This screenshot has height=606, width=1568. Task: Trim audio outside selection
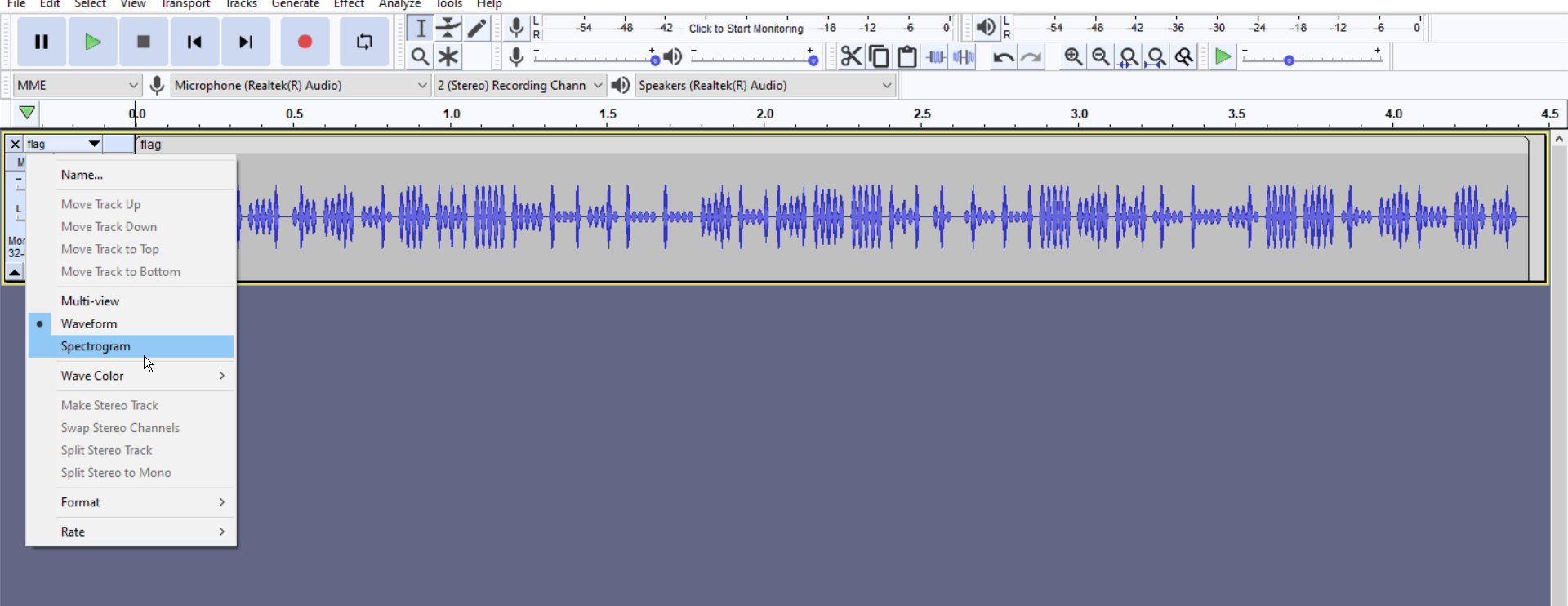[936, 56]
